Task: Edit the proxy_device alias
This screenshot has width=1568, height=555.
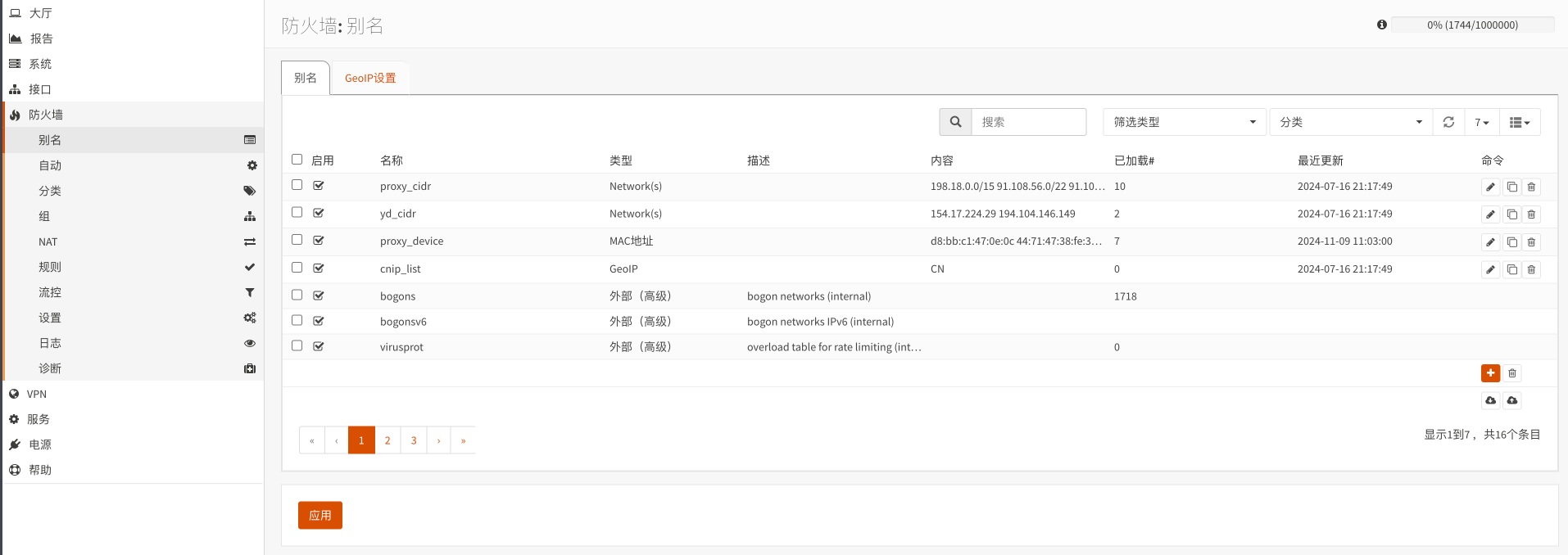Action: point(1490,242)
